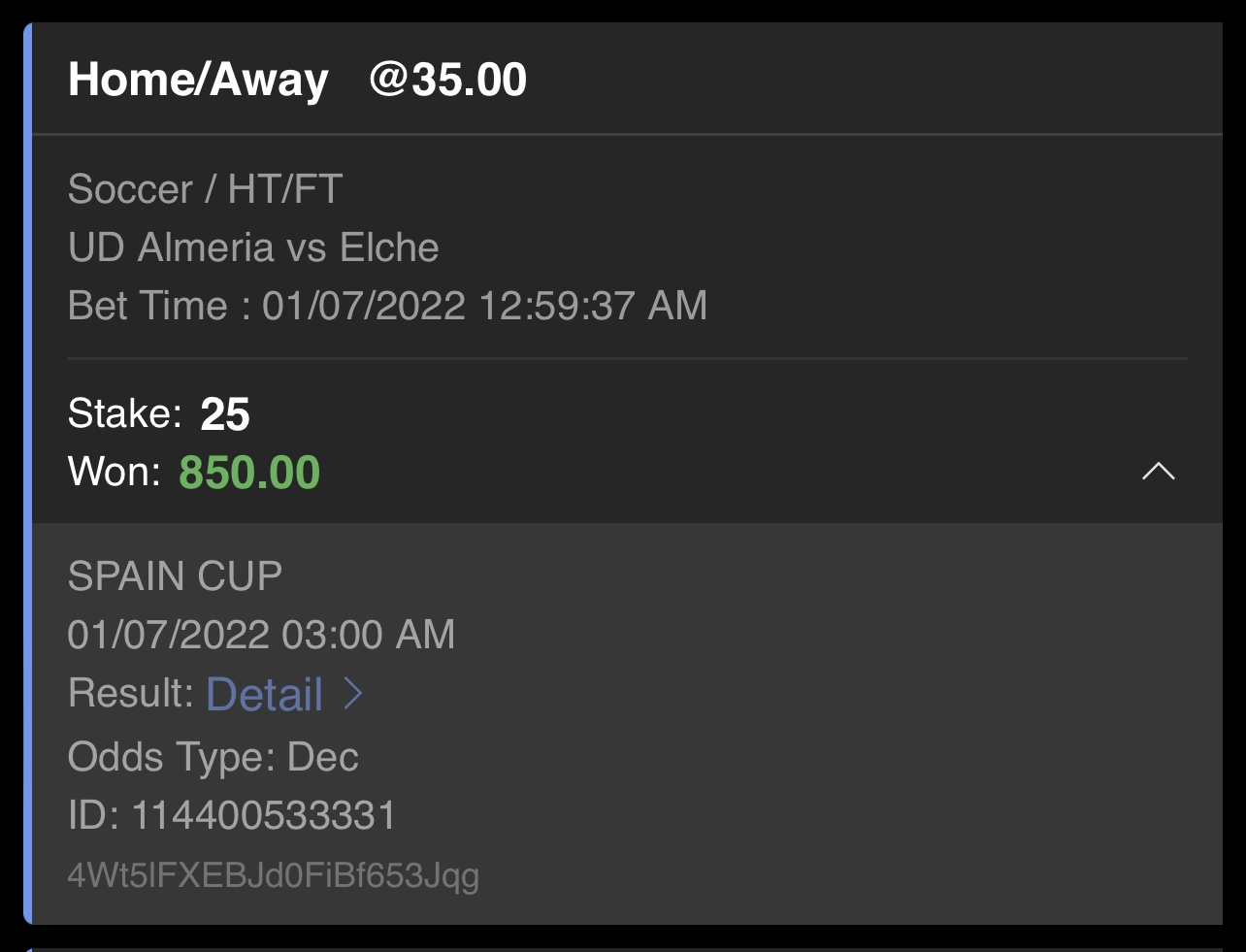The width and height of the screenshot is (1246, 952).
Task: Open the Result Detail link
Action: click(265, 694)
